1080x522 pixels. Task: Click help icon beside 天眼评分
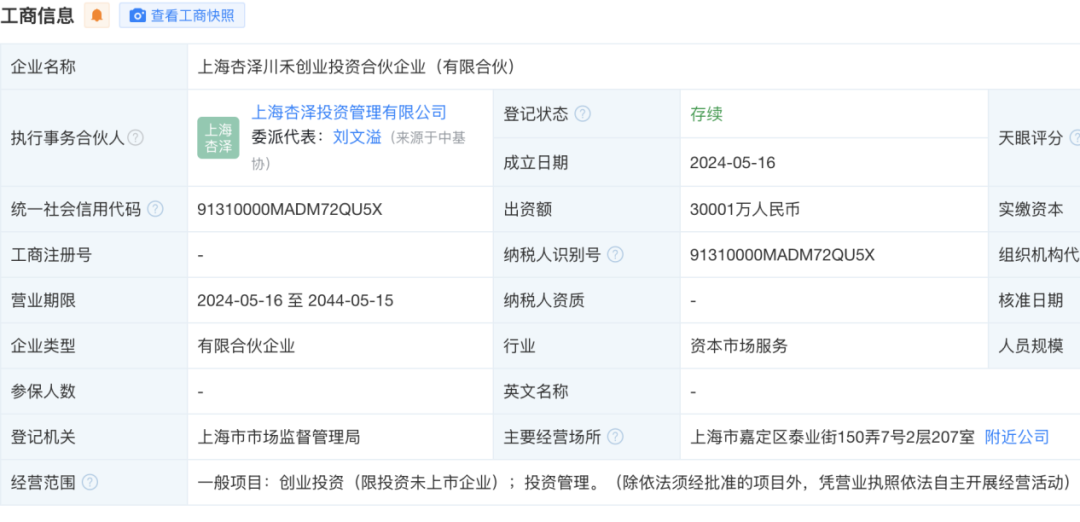click(1074, 138)
